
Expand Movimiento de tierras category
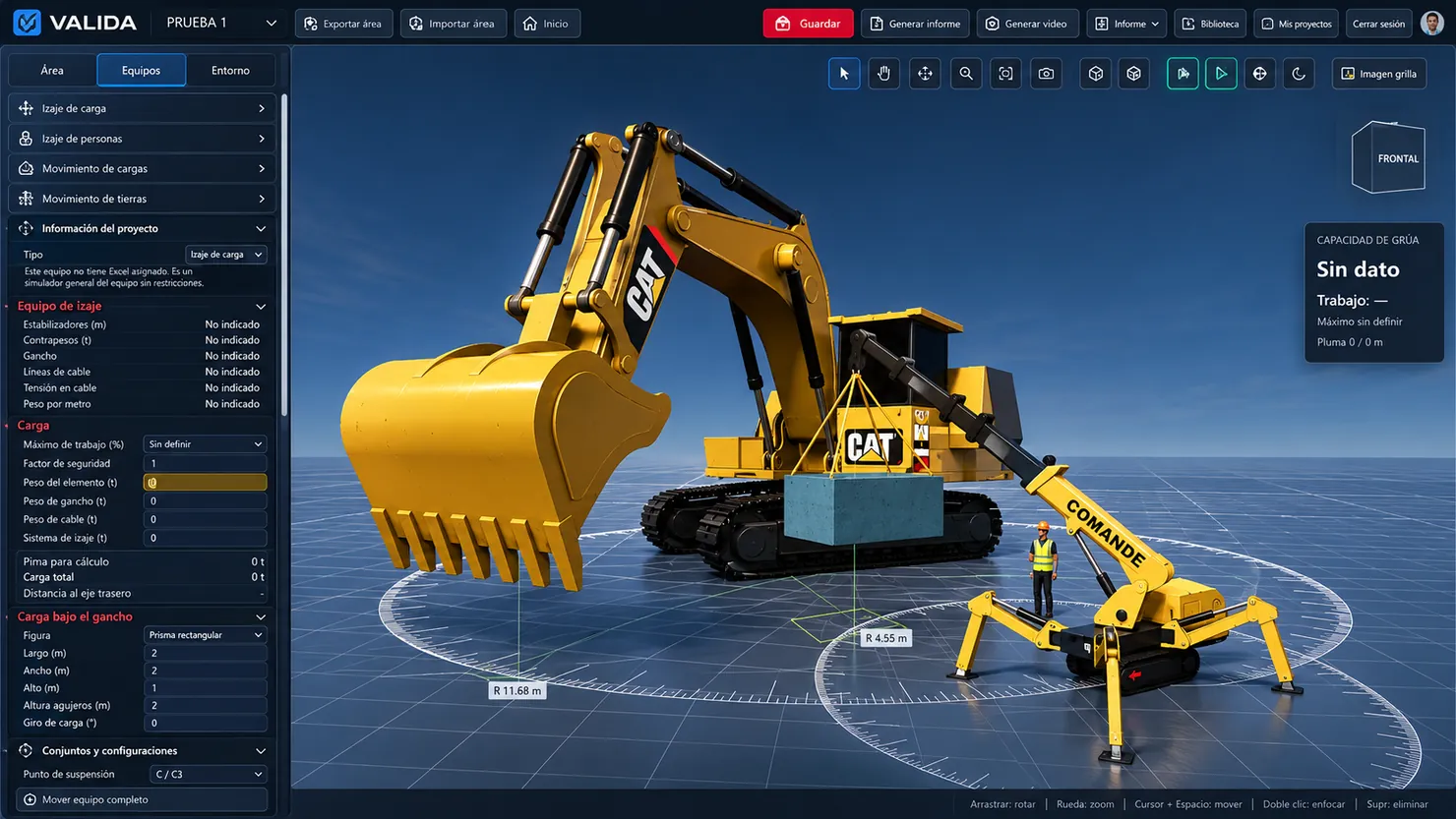[142, 199]
